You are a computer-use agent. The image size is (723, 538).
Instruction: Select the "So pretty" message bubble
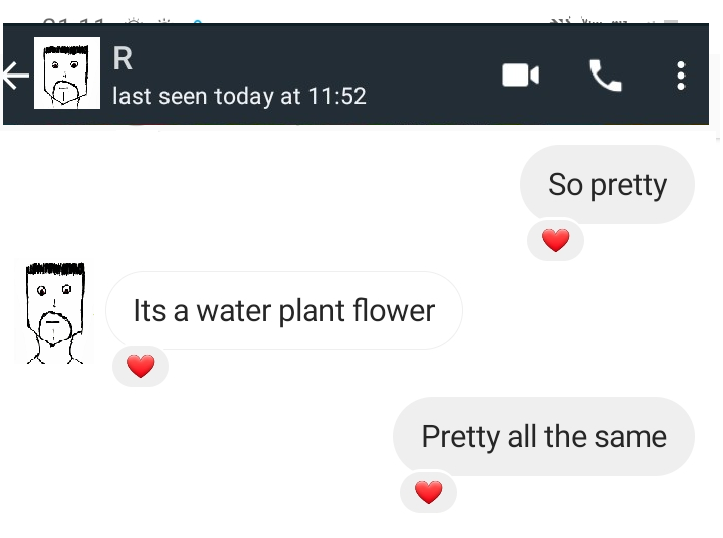point(607,185)
